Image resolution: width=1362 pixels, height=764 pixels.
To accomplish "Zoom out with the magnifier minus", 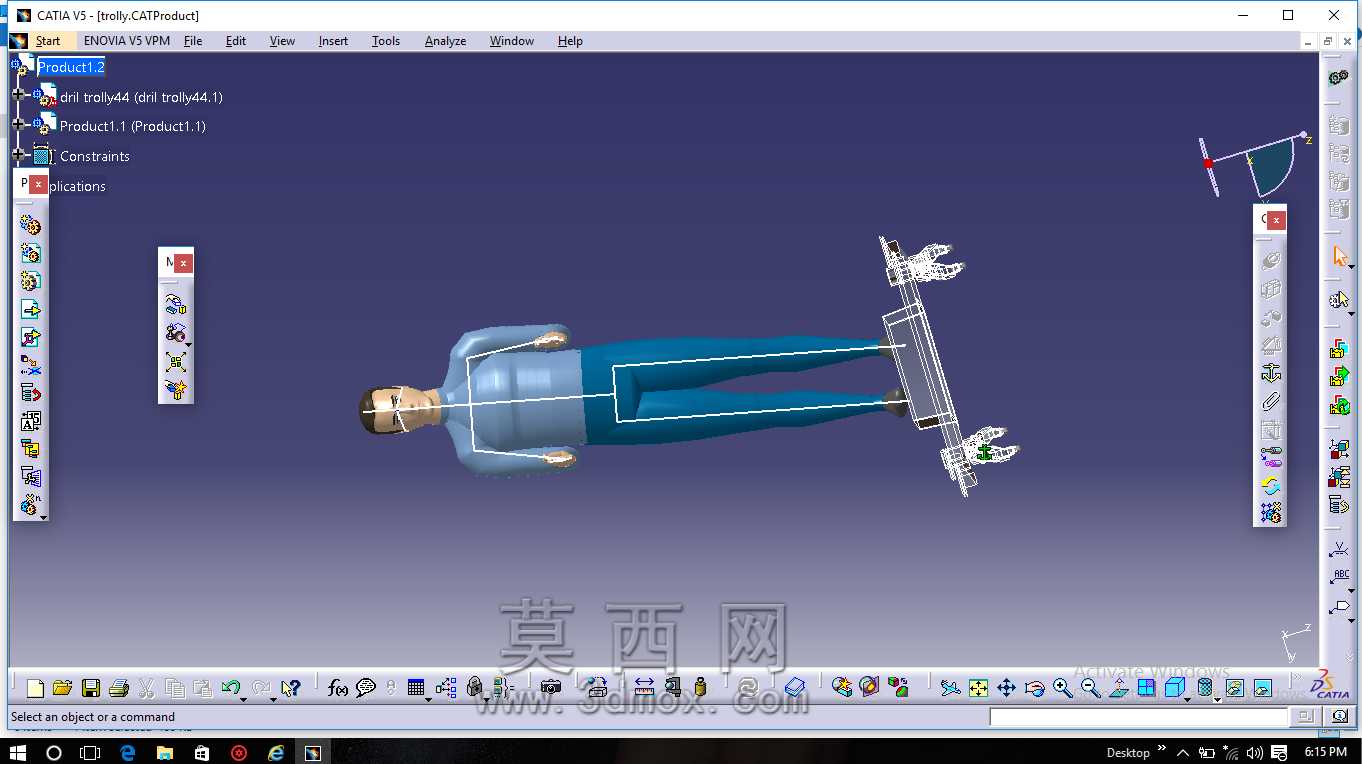I will (1090, 688).
